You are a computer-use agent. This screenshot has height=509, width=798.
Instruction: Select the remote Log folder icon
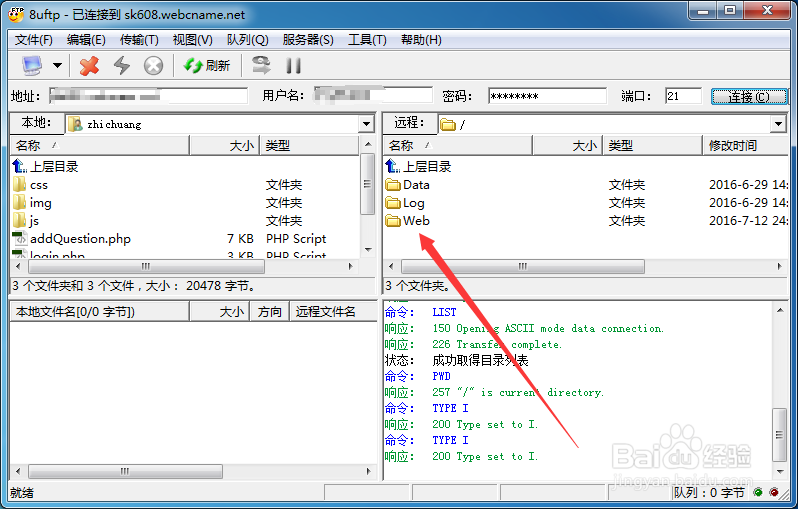tap(393, 203)
